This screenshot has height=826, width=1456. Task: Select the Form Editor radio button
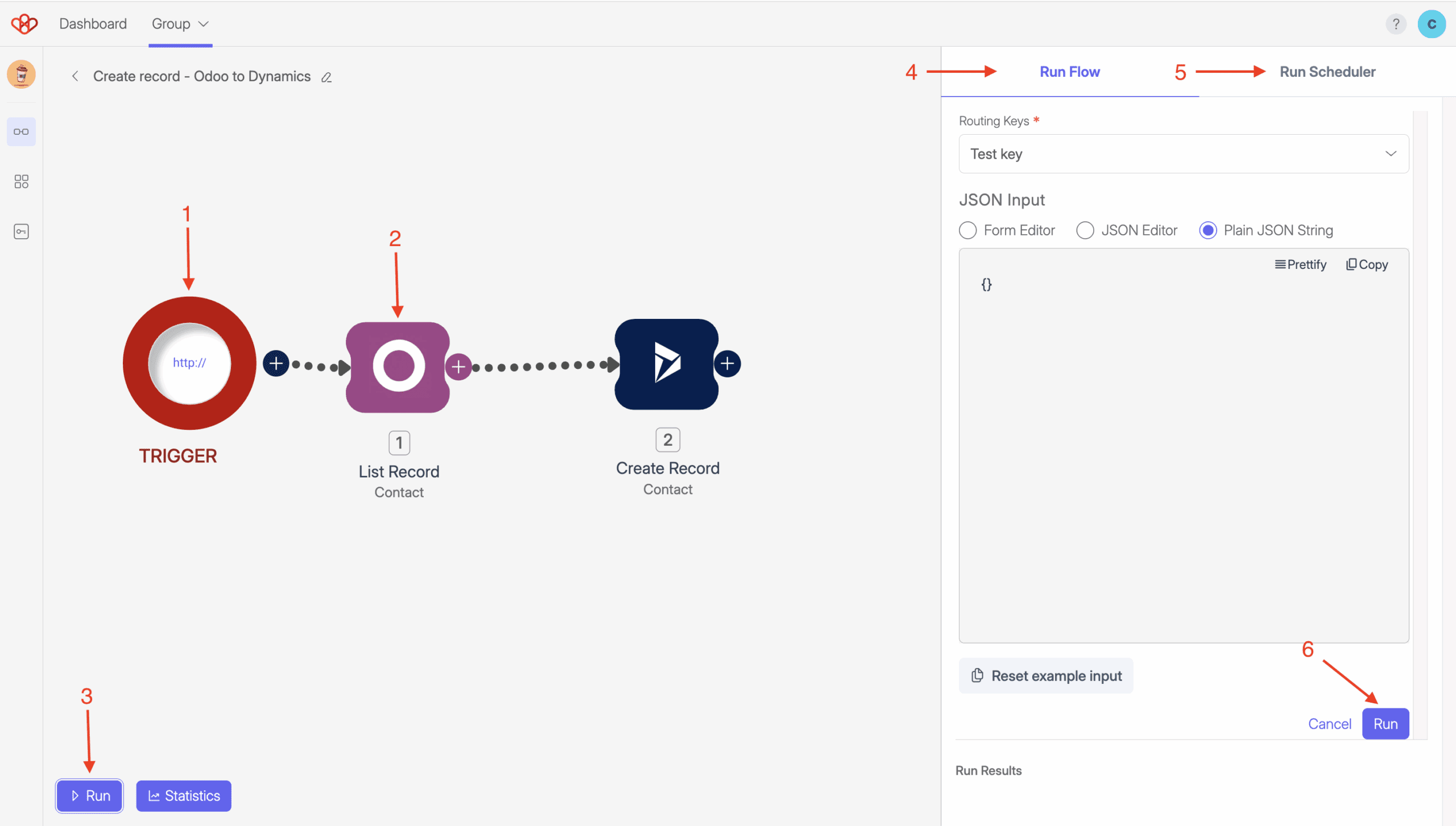click(967, 230)
